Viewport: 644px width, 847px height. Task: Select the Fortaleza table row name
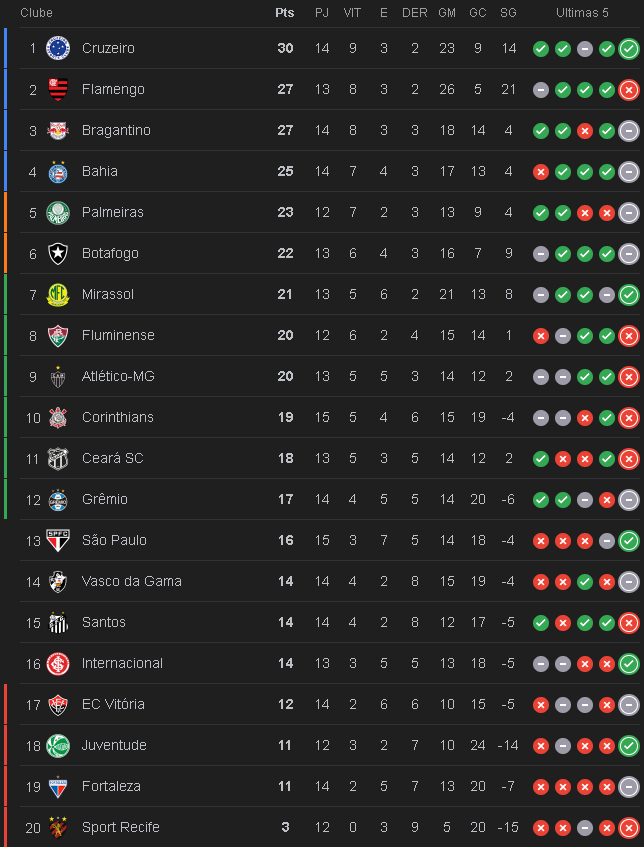point(111,786)
